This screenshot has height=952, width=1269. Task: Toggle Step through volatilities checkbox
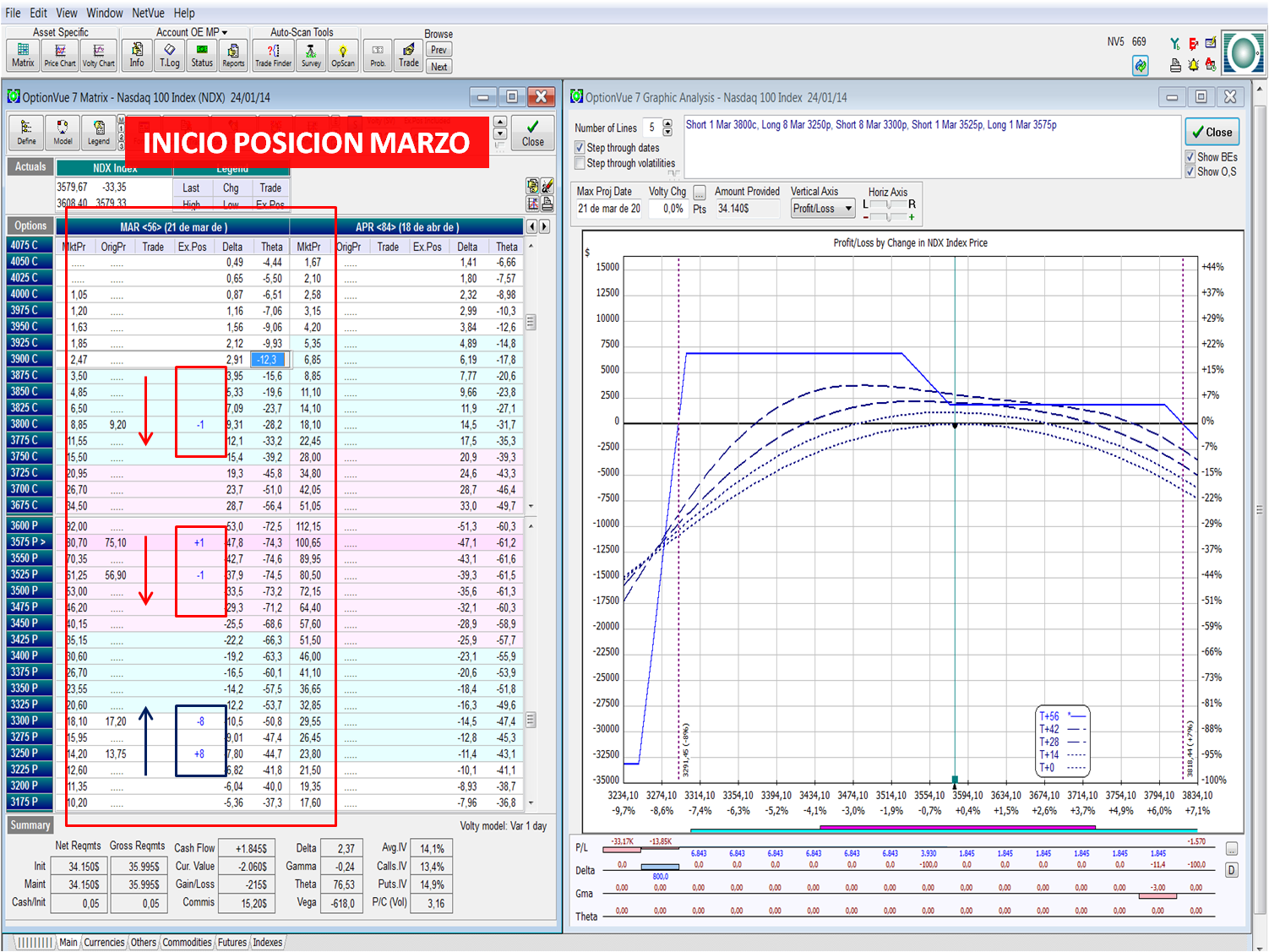[x=580, y=163]
